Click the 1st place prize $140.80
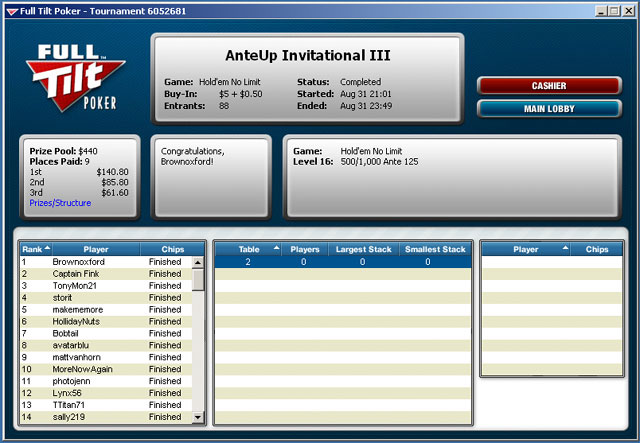The image size is (640, 443). point(112,172)
